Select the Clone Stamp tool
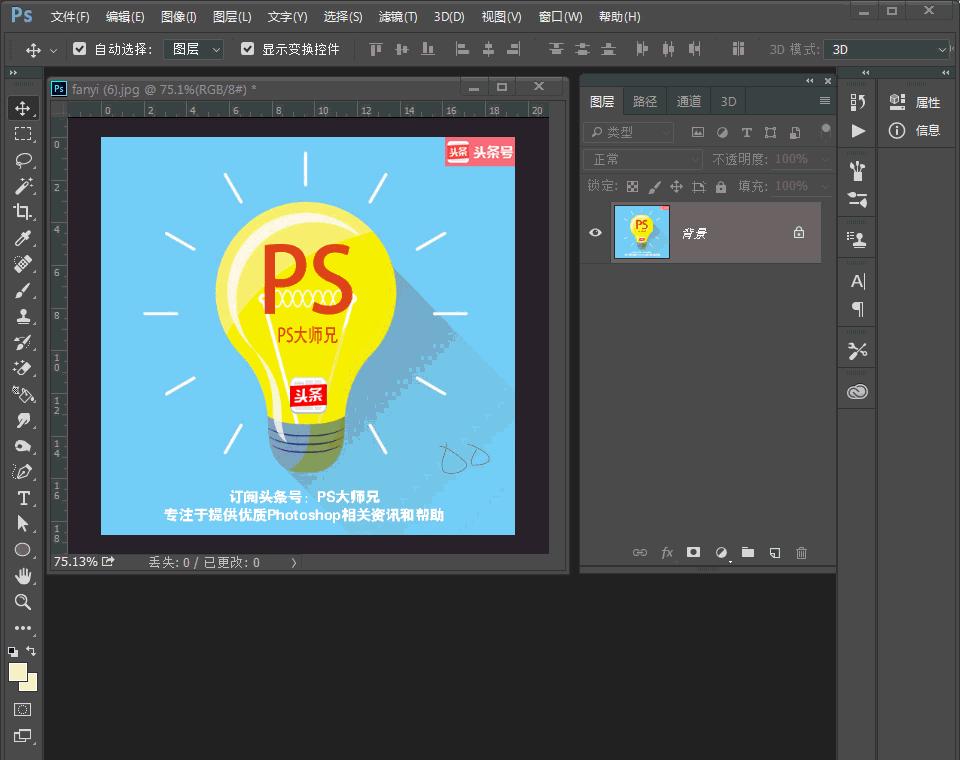Screen dimensions: 960x760 pyautogui.click(x=23, y=316)
